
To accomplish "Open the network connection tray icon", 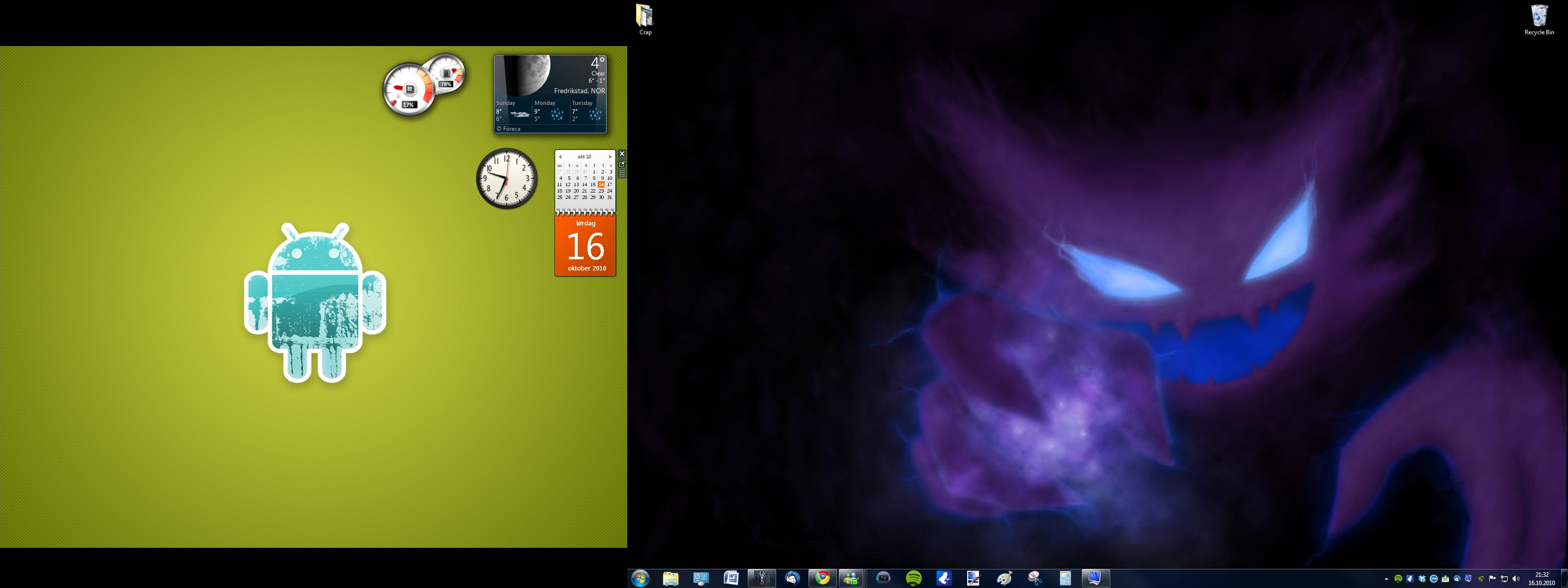I will pos(1505,579).
